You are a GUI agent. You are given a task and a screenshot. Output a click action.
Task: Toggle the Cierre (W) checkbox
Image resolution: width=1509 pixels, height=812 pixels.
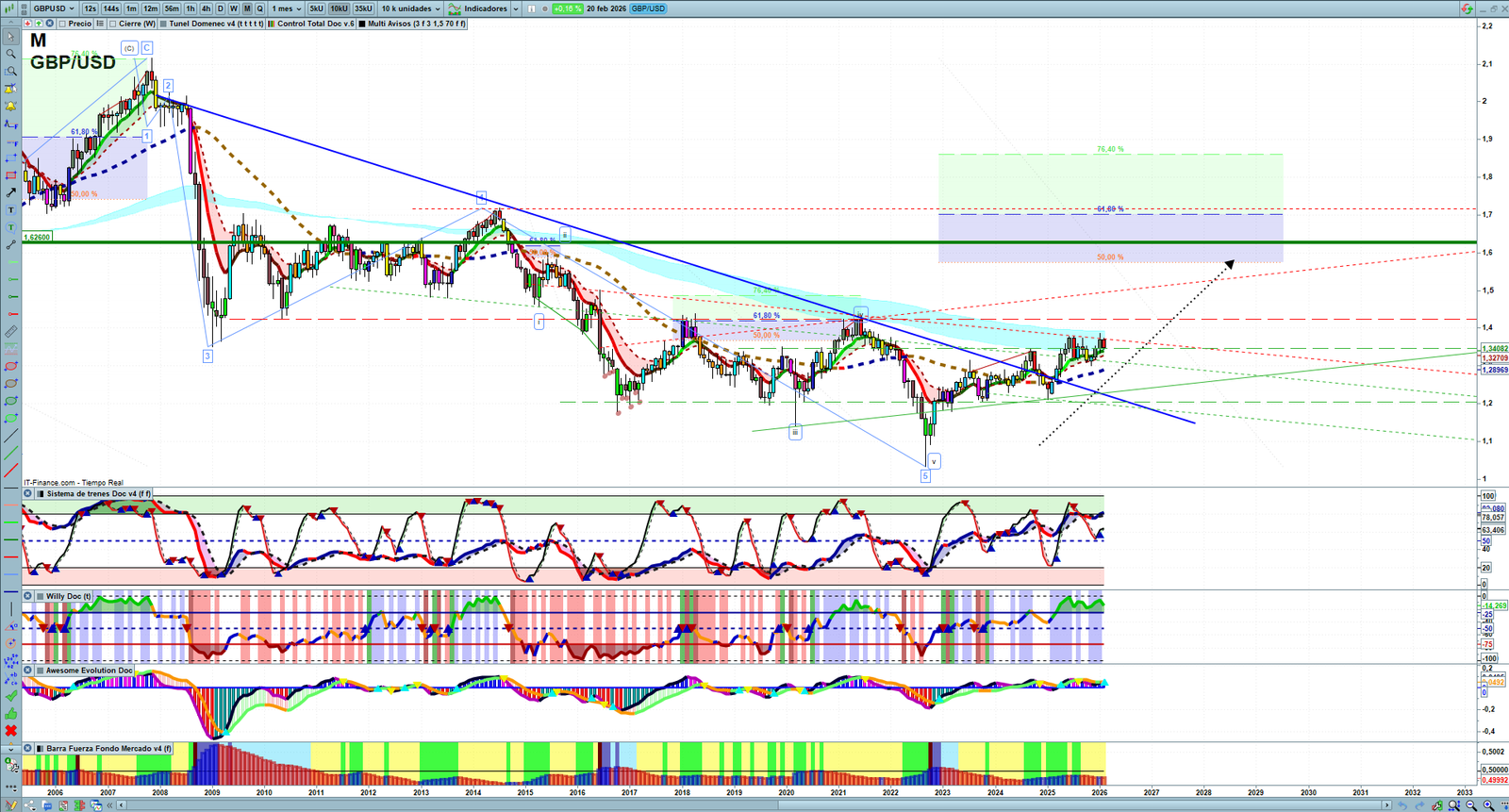pyautogui.click(x=114, y=24)
